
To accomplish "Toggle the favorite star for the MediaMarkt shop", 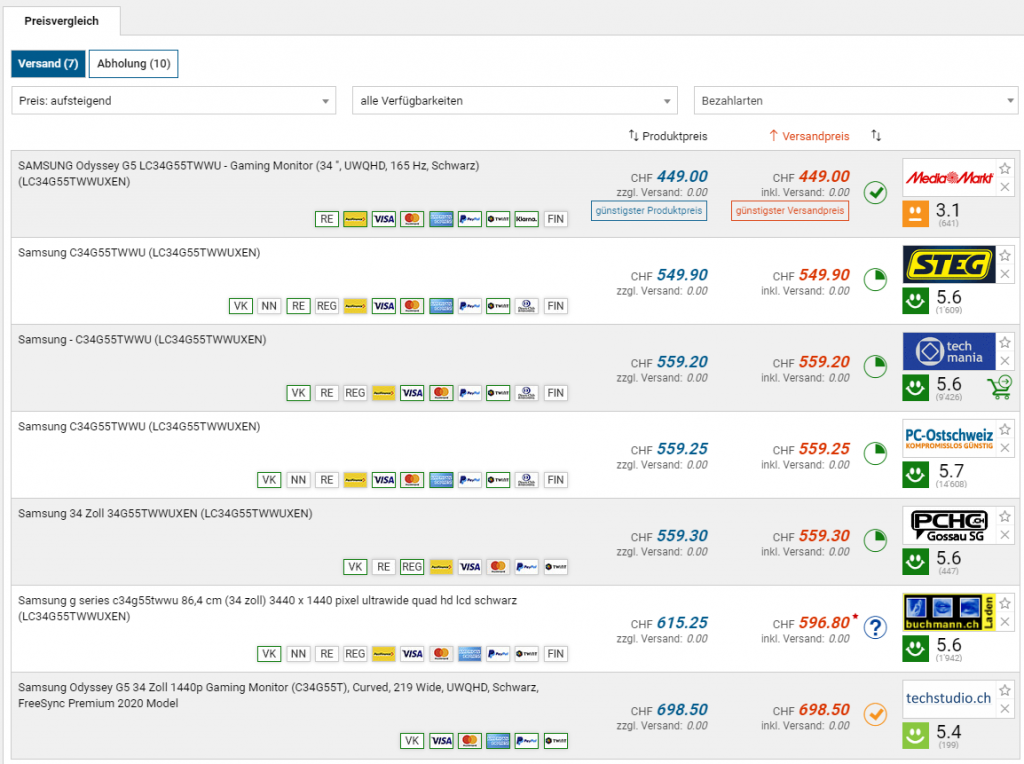I will 1005,168.
